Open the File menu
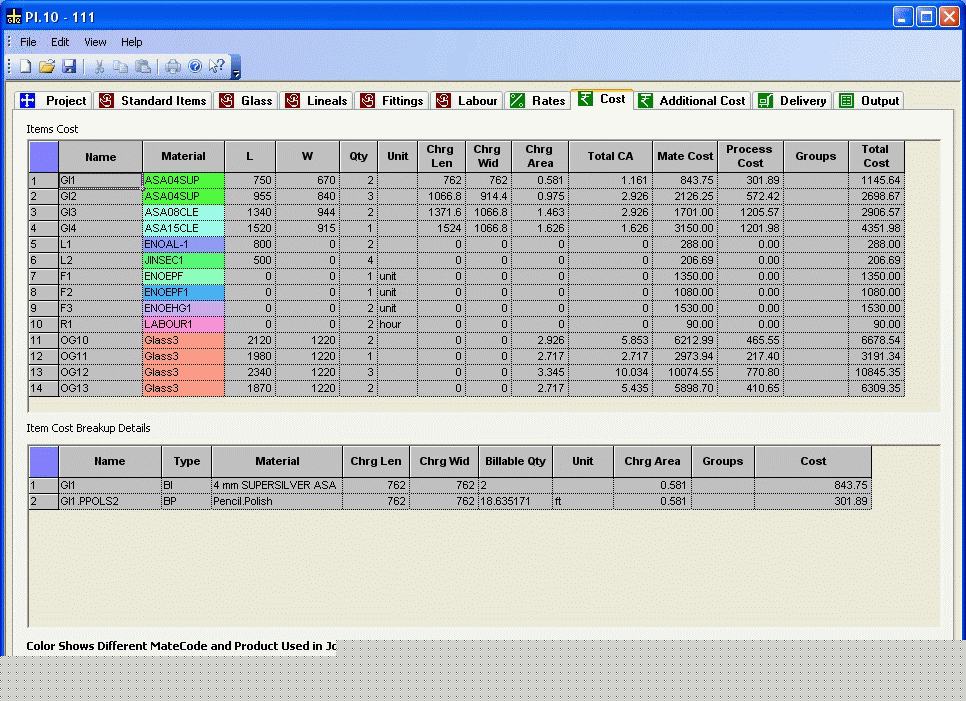The height and width of the screenshot is (701, 966). click(x=28, y=42)
